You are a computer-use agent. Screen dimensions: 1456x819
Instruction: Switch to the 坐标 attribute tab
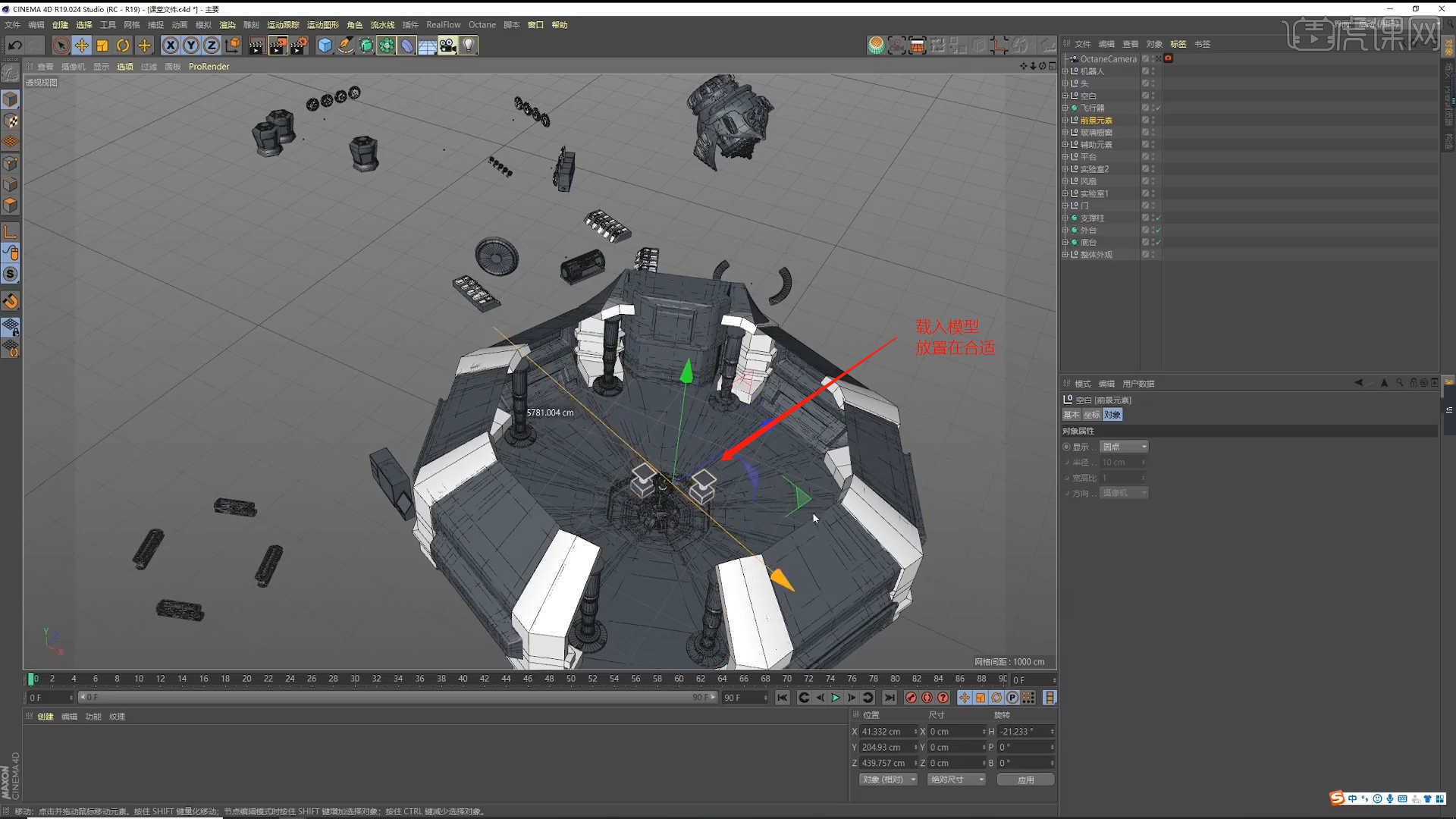coord(1091,415)
